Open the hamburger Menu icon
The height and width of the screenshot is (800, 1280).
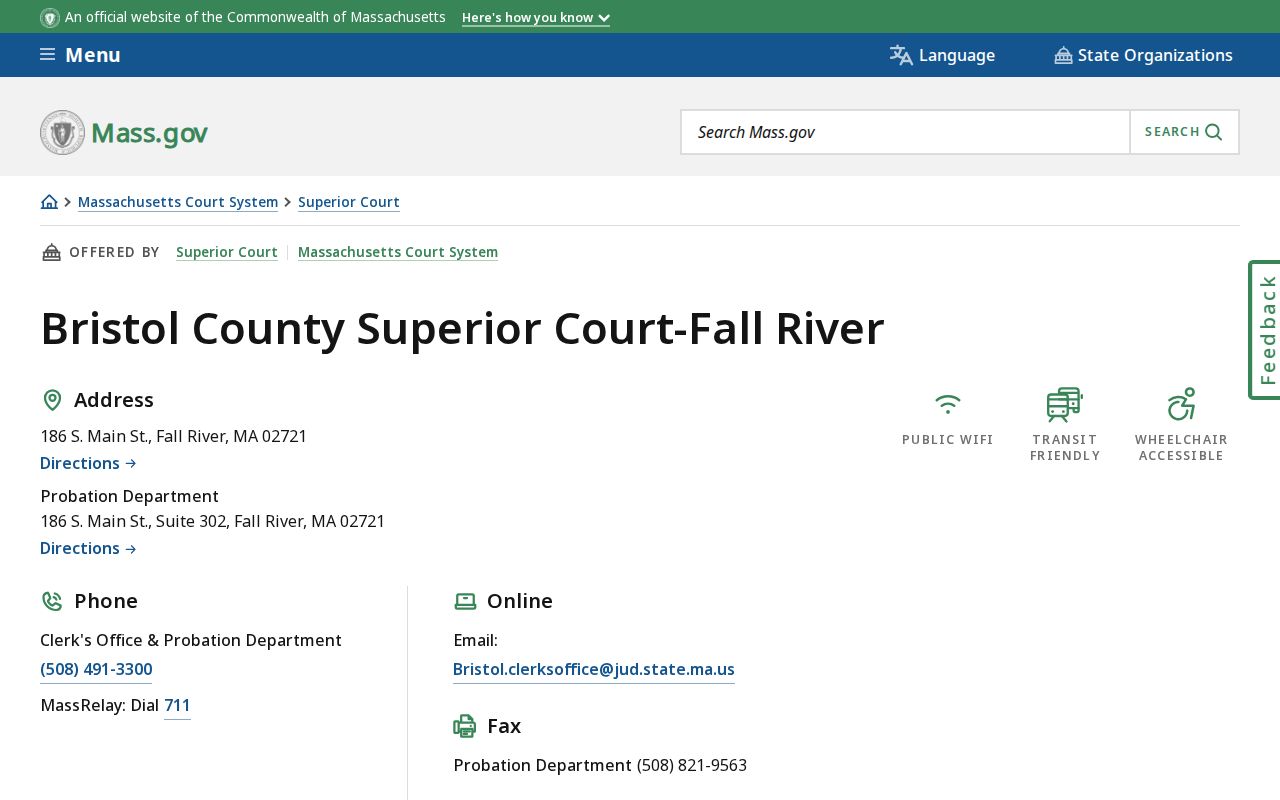pos(47,54)
